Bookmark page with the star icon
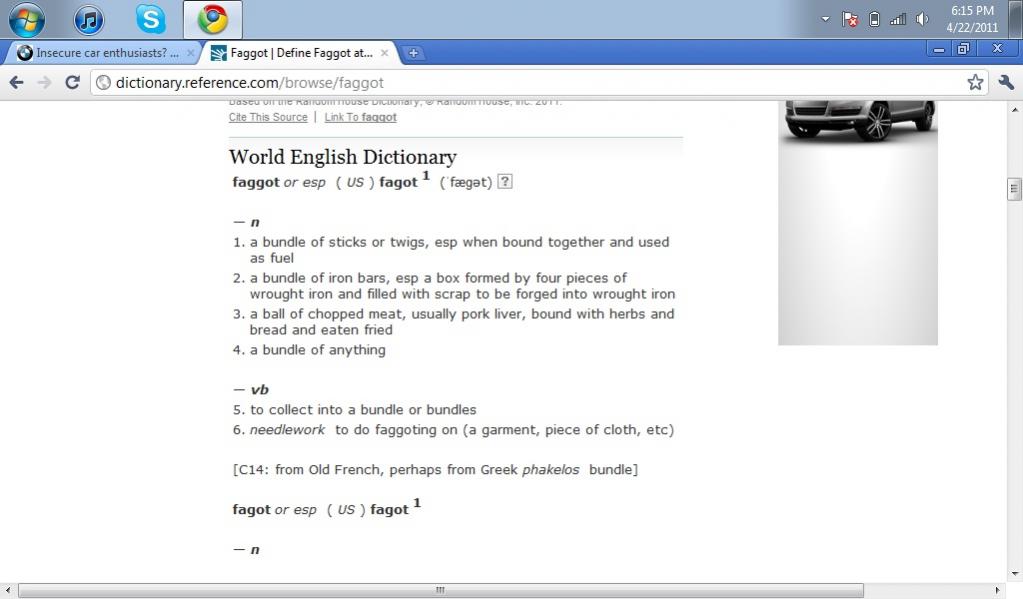 coord(975,83)
